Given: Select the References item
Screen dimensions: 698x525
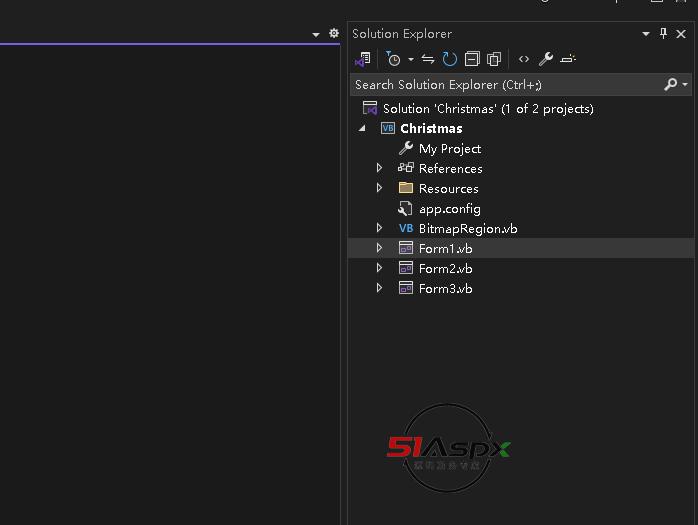Looking at the screenshot, I should 450,169.
